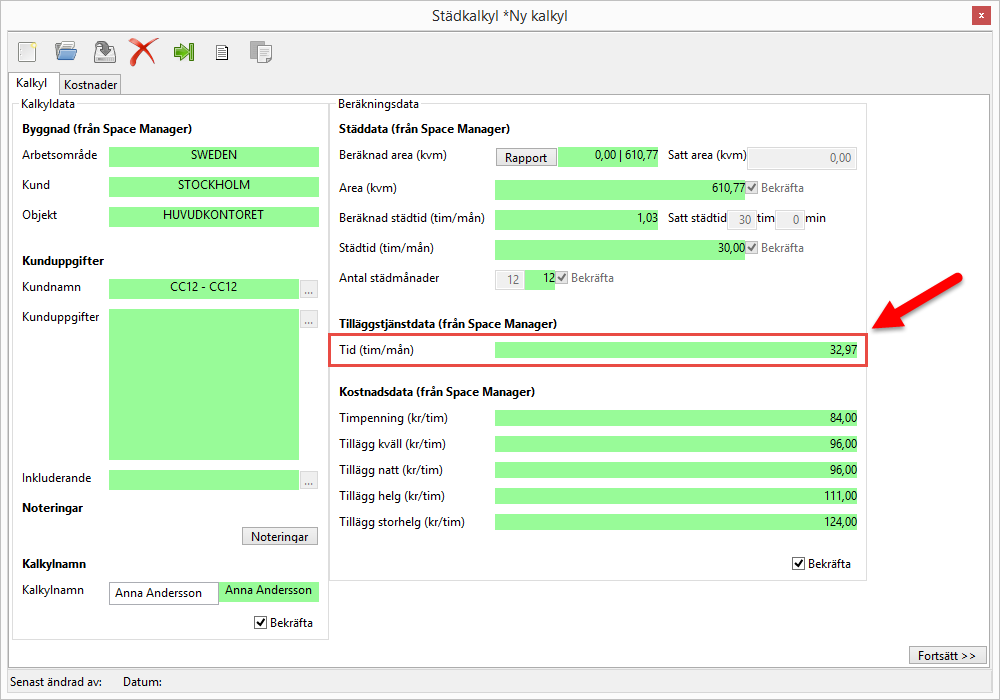Open the single document report icon

pyautogui.click(x=222, y=53)
